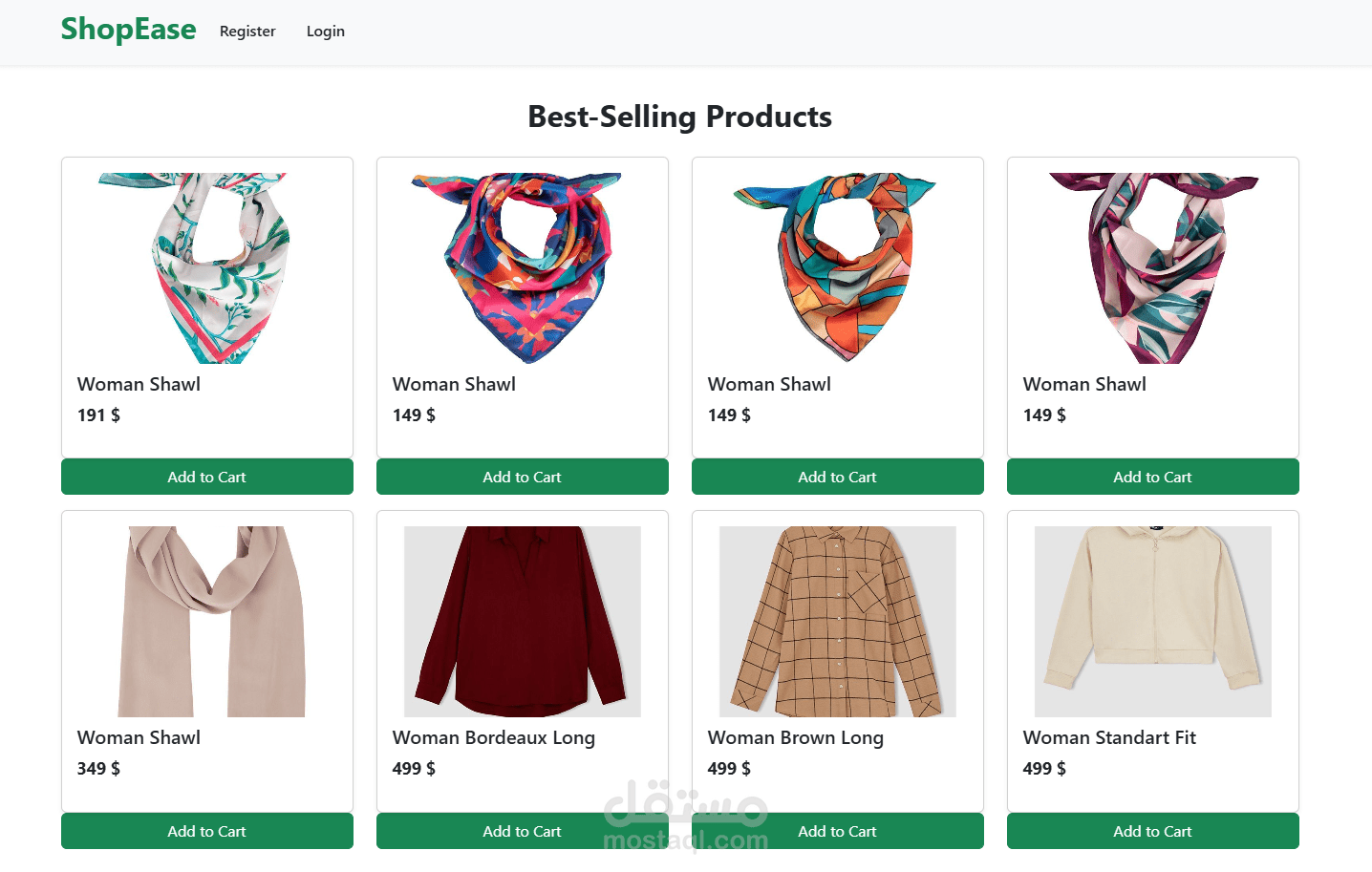Open the ShopEase home logo
Viewport: 1372px width, 872px height.
coord(128,30)
